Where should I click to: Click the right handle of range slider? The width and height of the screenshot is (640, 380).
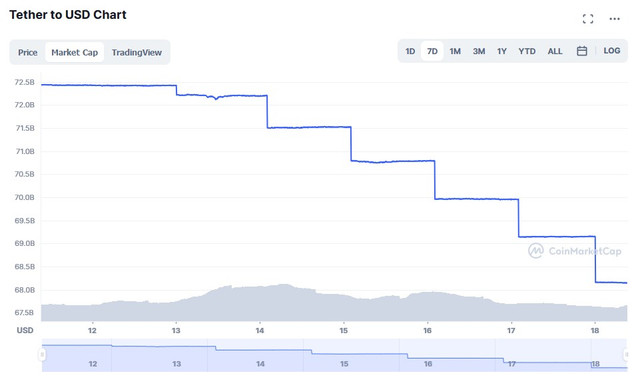pyautogui.click(x=626, y=354)
